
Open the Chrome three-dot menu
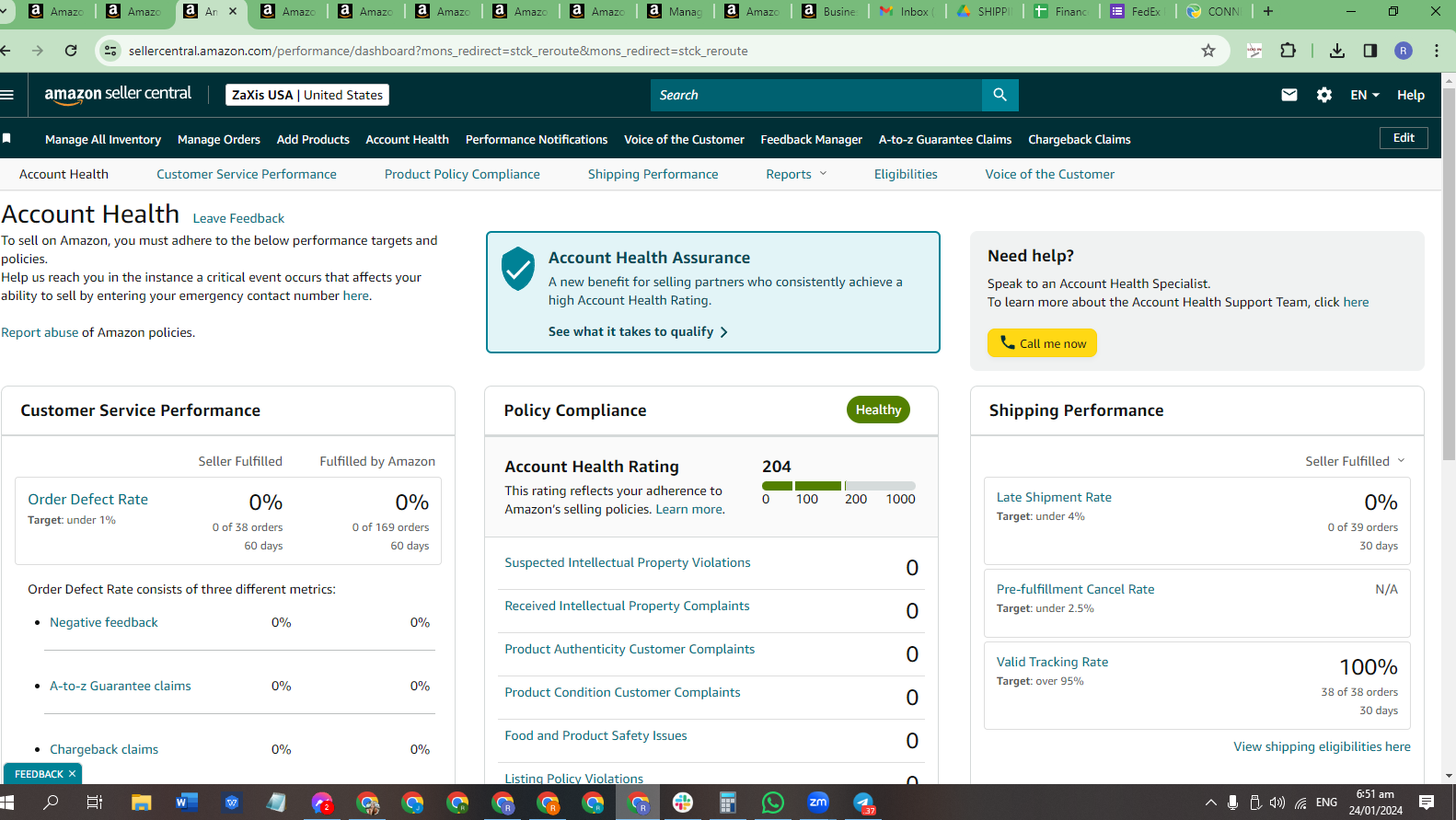pyautogui.click(x=1437, y=51)
